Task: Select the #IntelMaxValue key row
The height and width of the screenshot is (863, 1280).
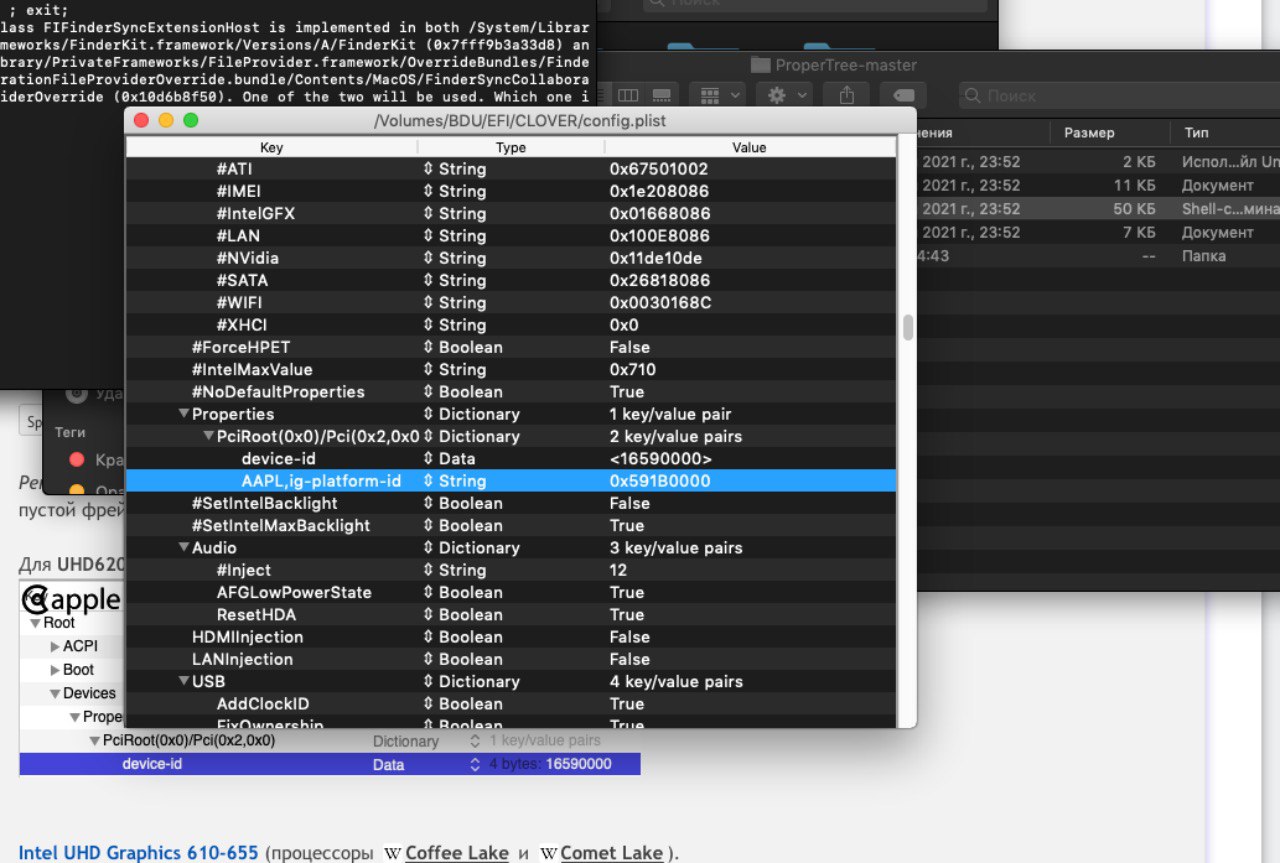Action: pyautogui.click(x=510, y=369)
